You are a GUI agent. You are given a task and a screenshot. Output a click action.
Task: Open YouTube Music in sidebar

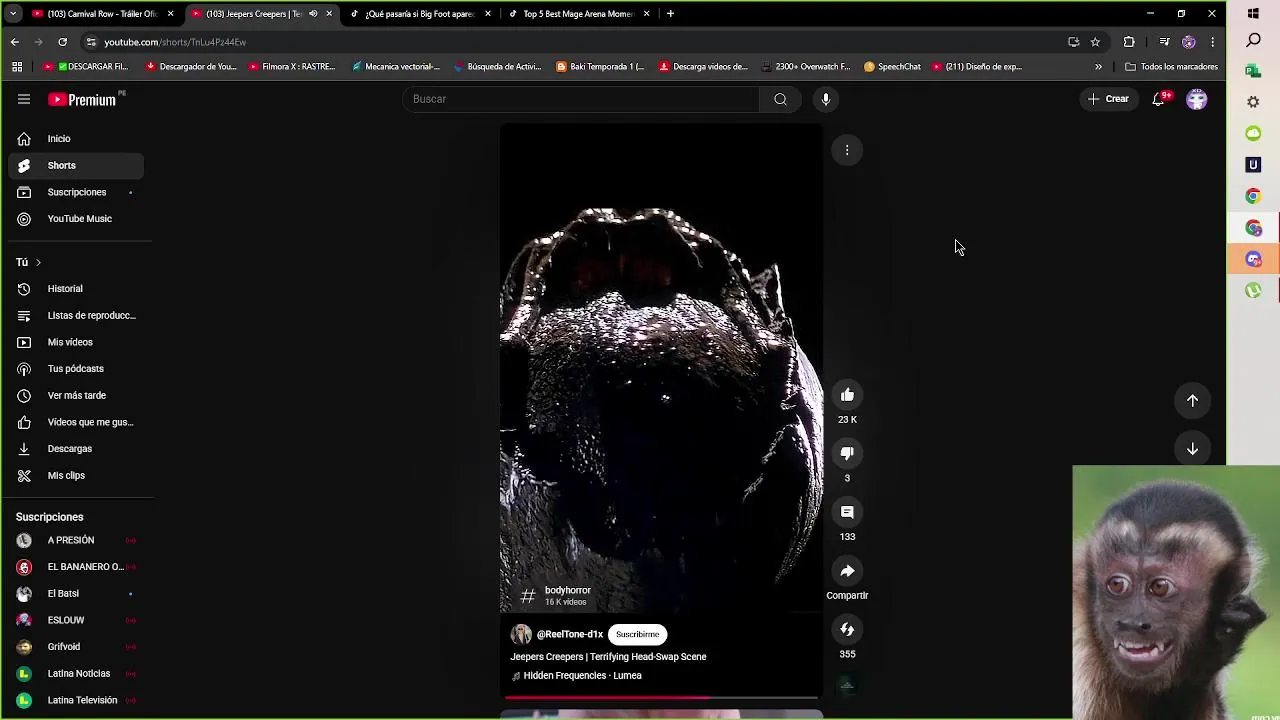click(x=76, y=219)
